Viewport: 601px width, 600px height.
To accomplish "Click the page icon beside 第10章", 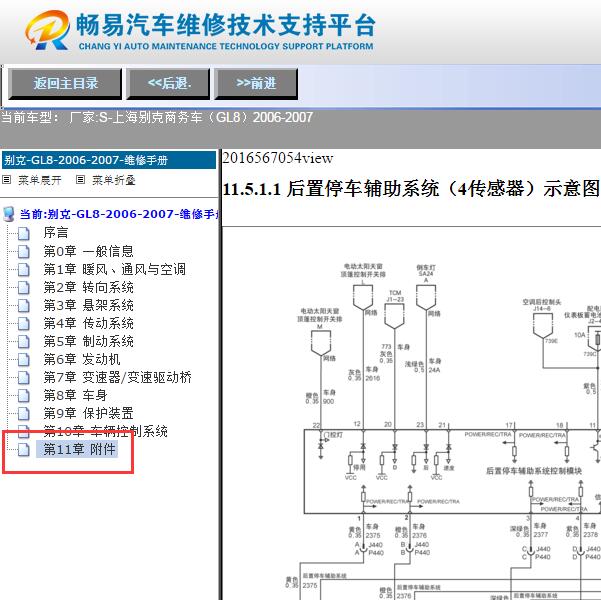I will click(x=24, y=432).
